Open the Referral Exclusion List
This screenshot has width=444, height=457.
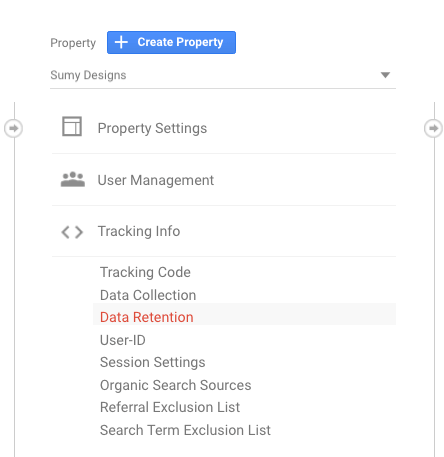170,407
